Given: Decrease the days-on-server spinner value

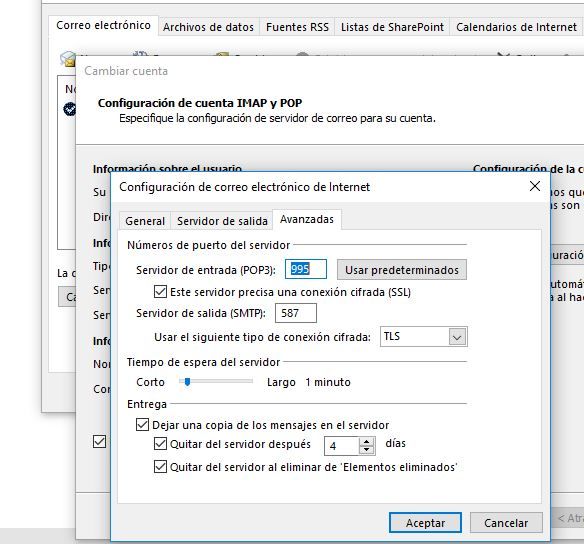Looking at the screenshot, I should 366,450.
